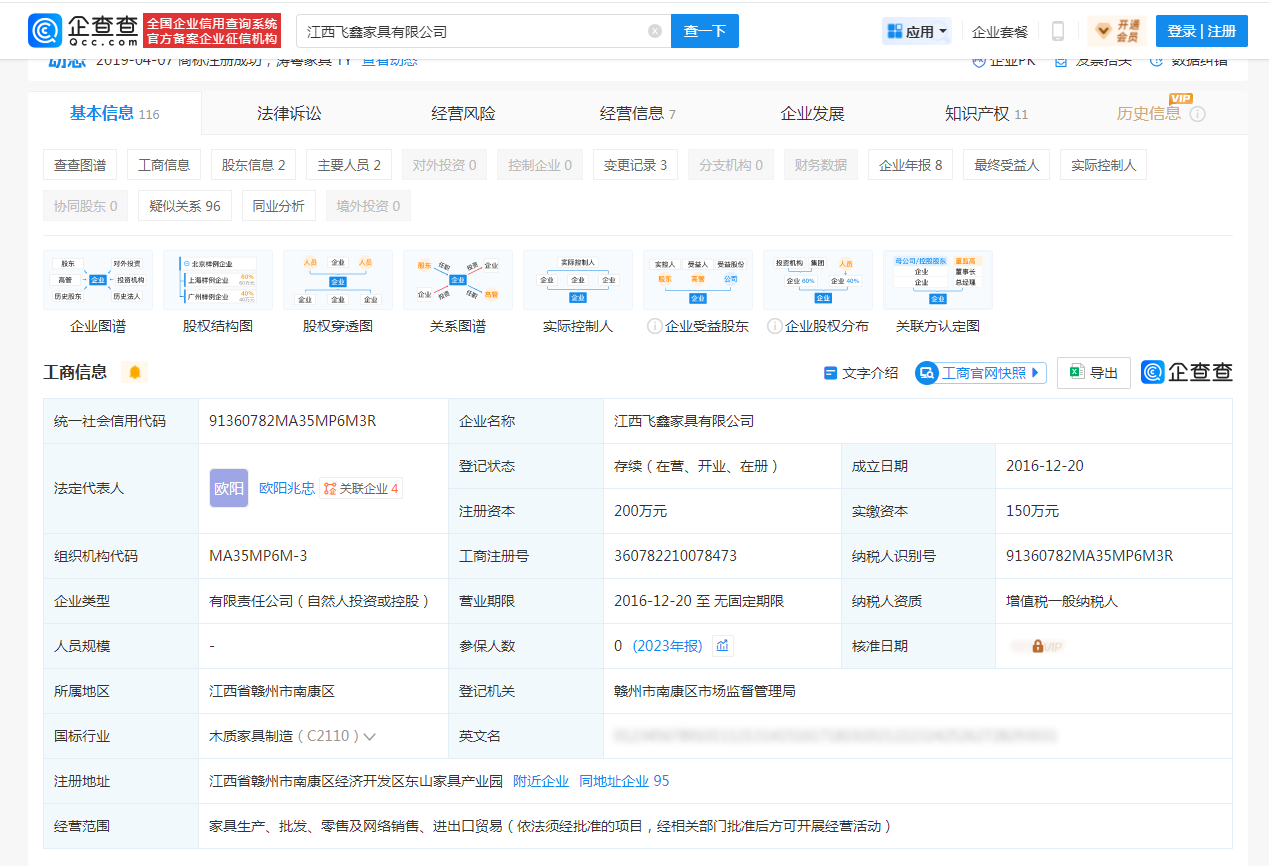Switch to the 经营风险 tab
This screenshot has width=1269, height=866.
[463, 114]
